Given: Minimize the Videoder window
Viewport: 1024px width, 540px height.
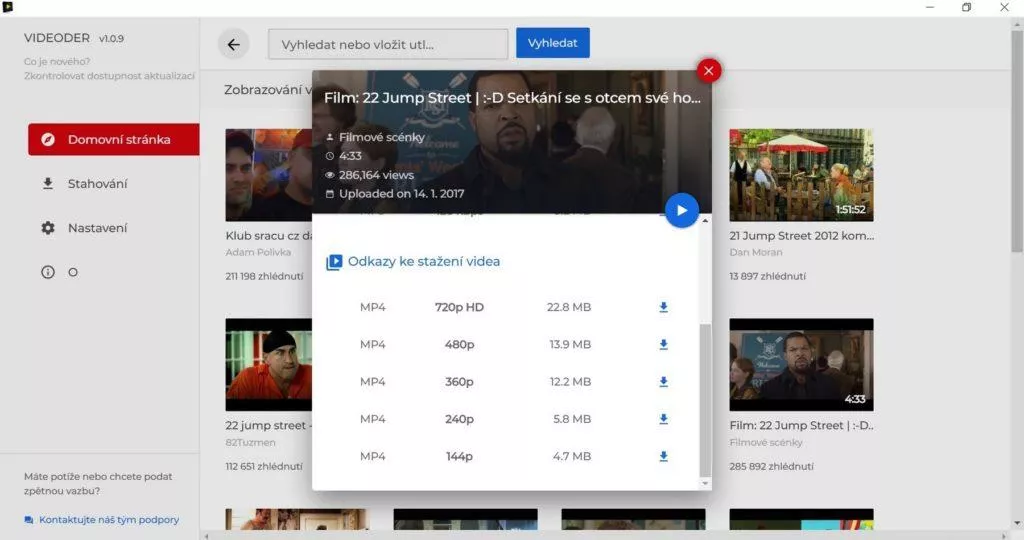Looking at the screenshot, I should click(x=930, y=7).
